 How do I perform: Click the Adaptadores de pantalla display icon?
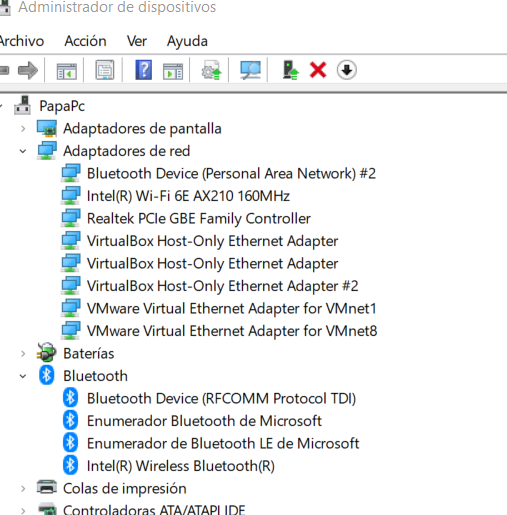47,128
